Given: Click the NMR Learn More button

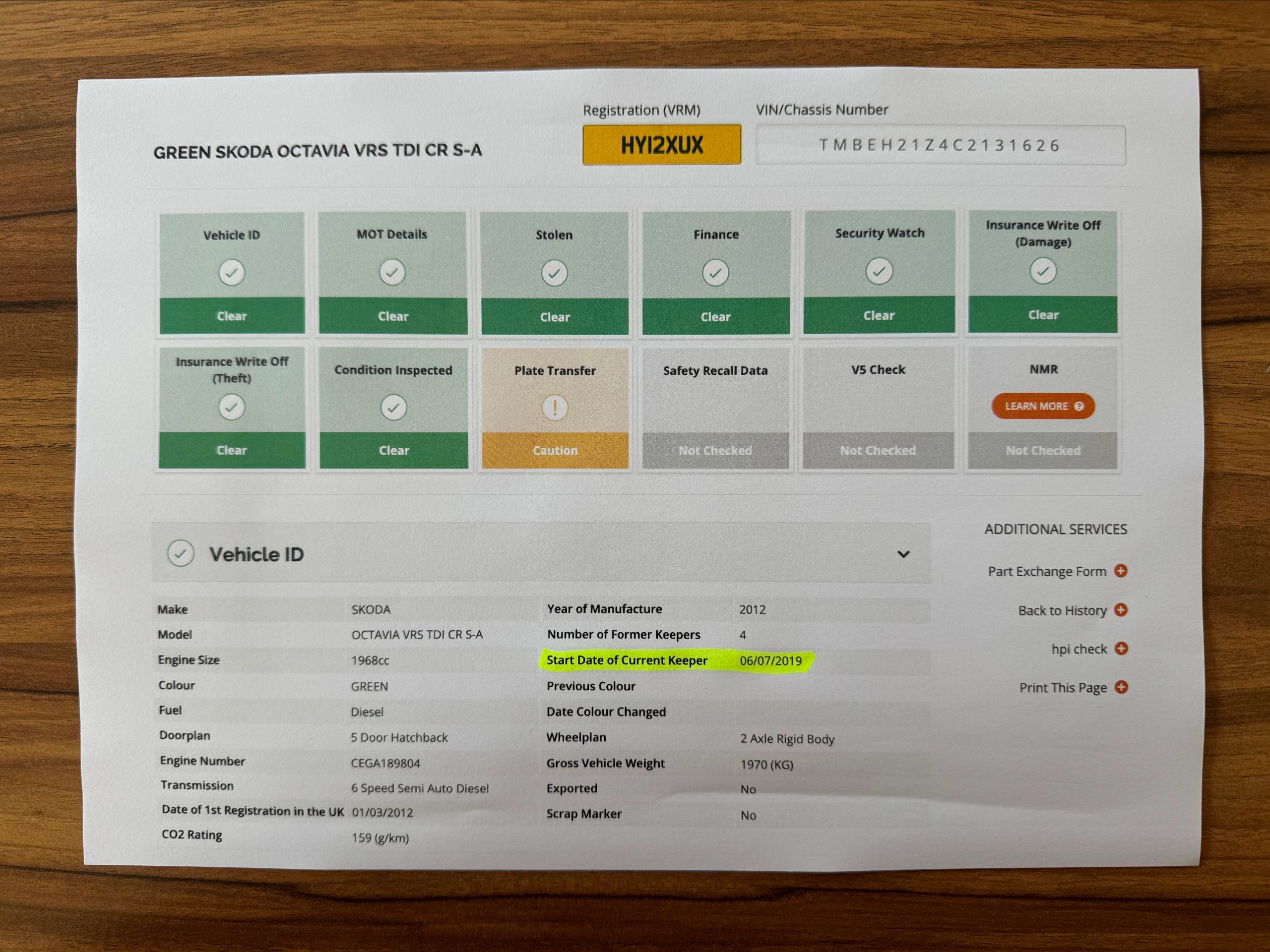Looking at the screenshot, I should pos(1043,406).
